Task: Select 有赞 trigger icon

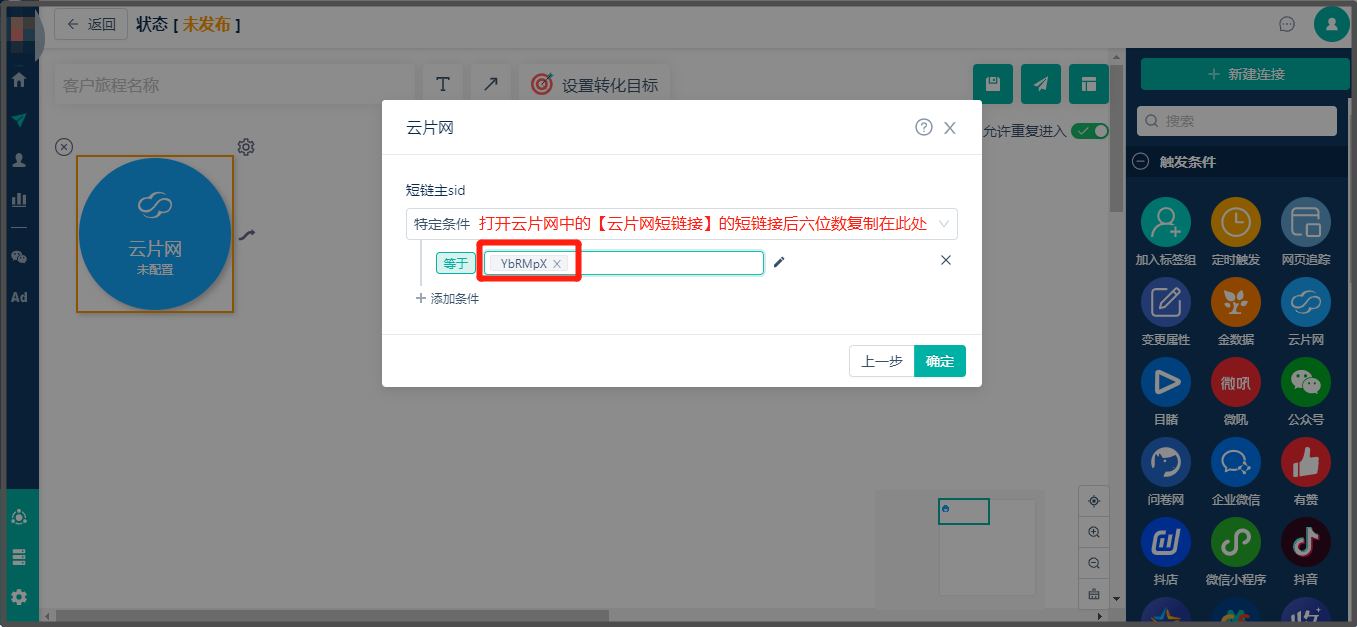Action: [x=1306, y=462]
